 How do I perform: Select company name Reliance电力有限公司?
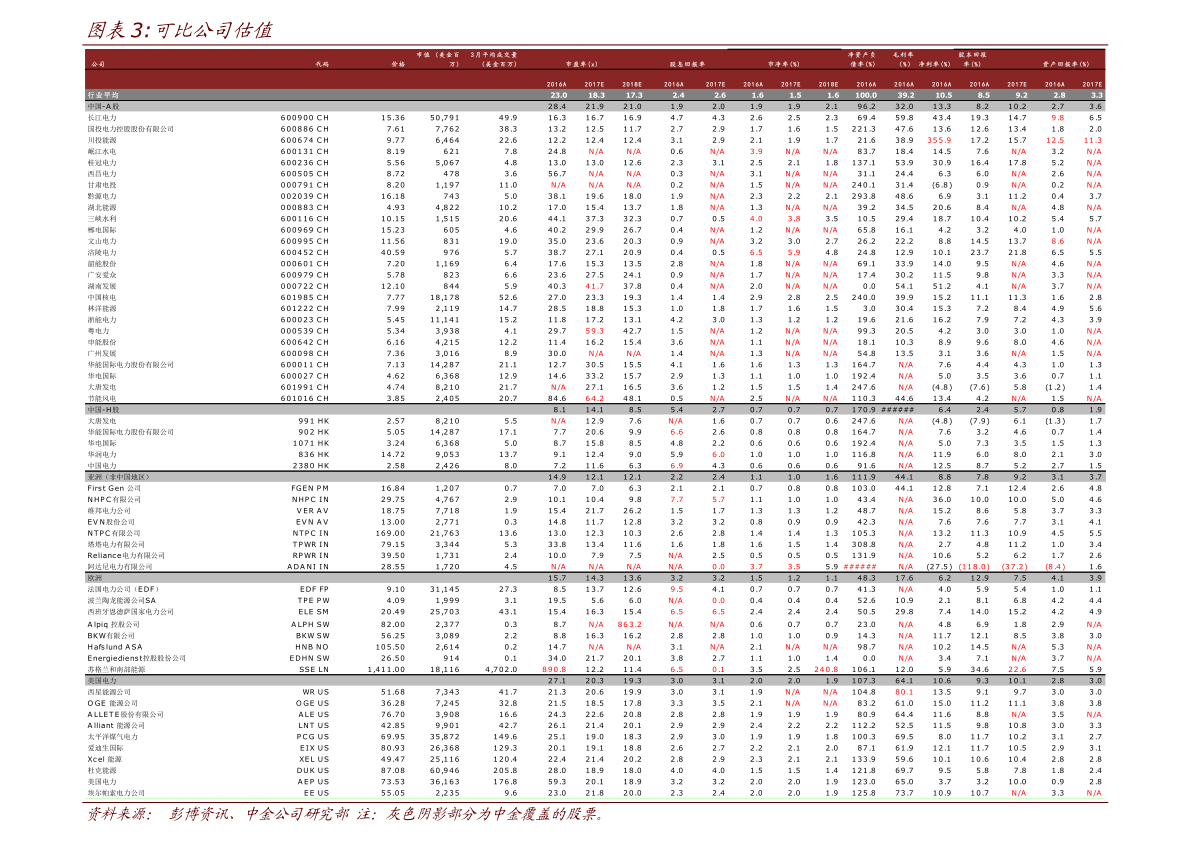(125, 556)
